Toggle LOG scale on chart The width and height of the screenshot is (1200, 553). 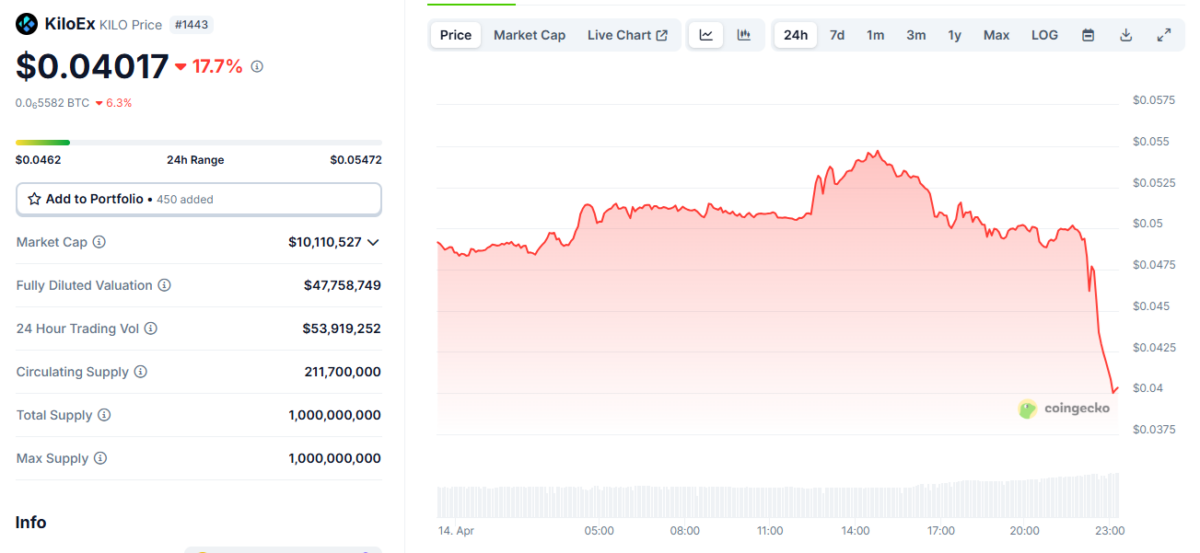click(x=1044, y=35)
